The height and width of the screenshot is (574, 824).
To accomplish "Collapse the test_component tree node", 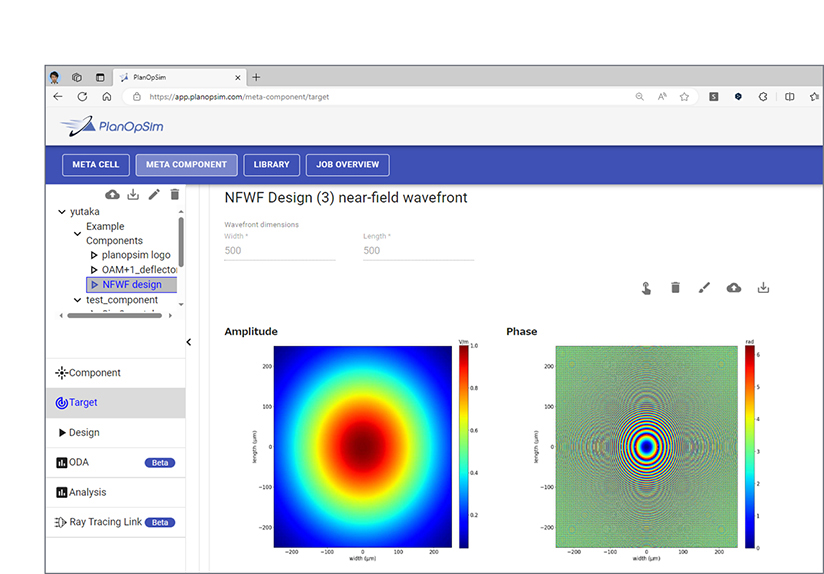I will pos(77,300).
